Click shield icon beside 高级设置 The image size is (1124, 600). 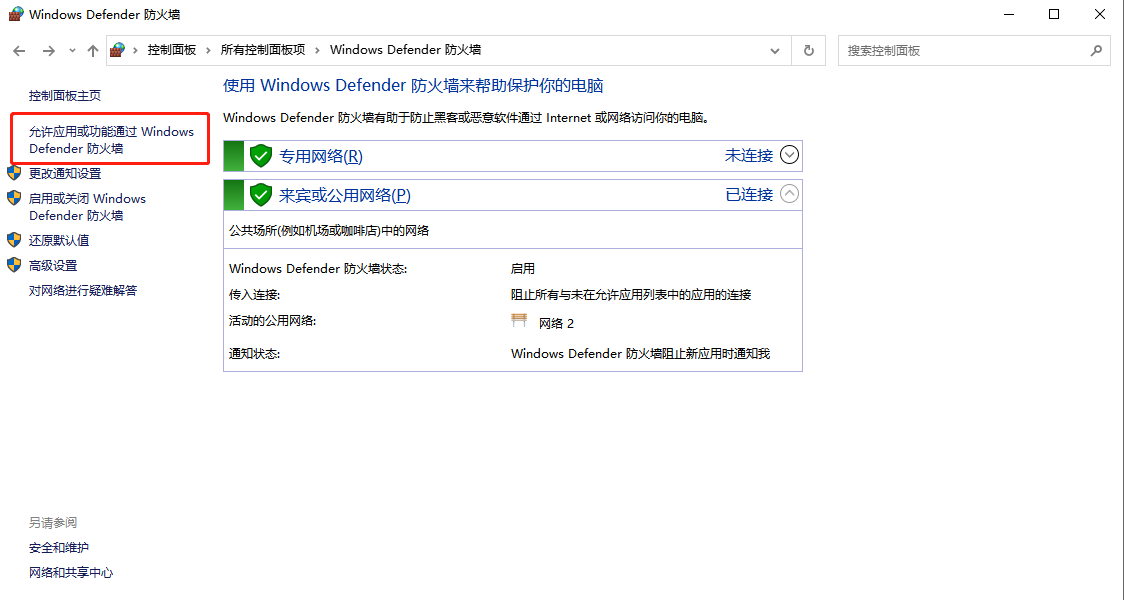(14, 265)
